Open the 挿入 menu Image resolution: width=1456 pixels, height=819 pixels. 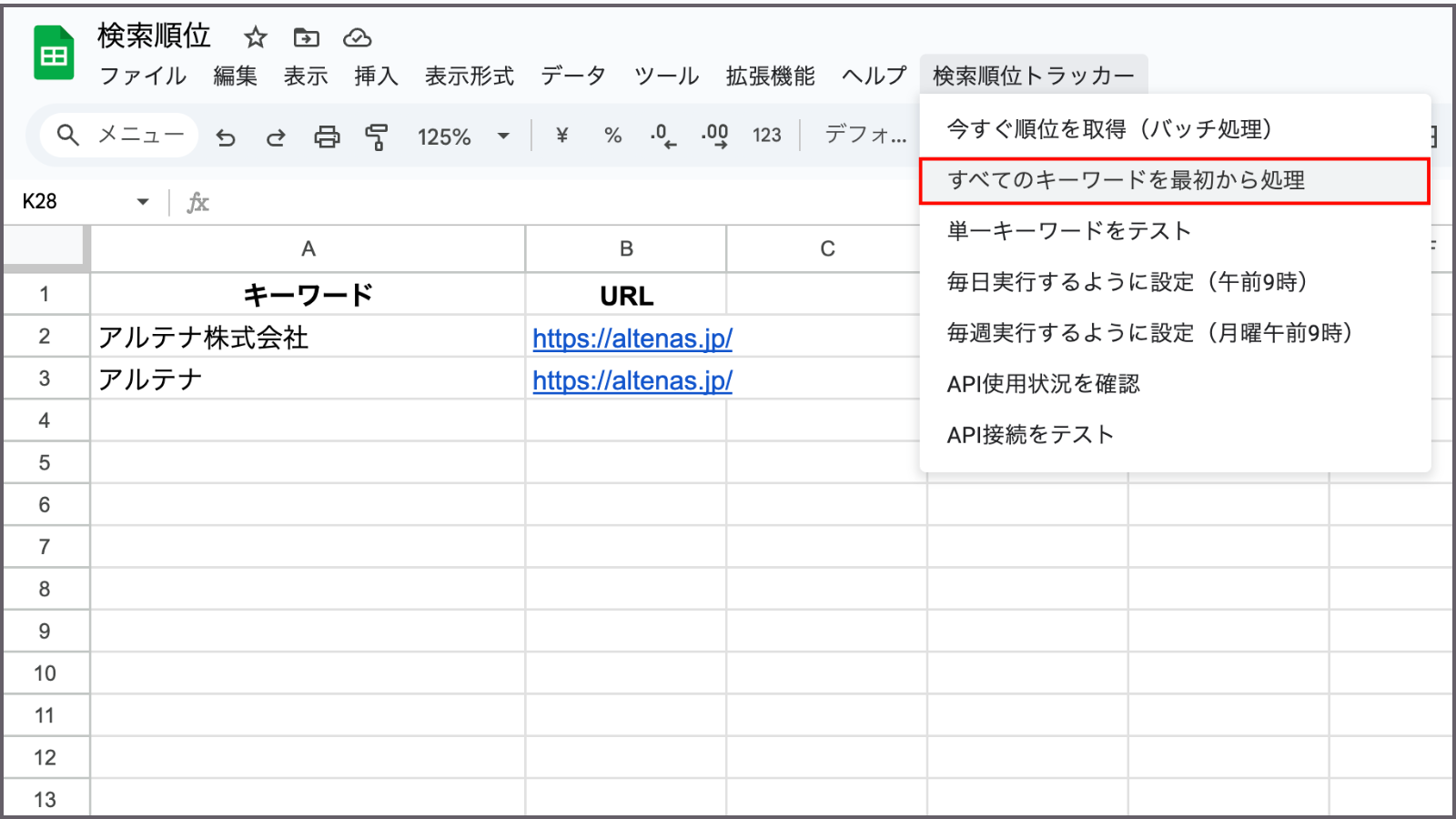click(376, 76)
